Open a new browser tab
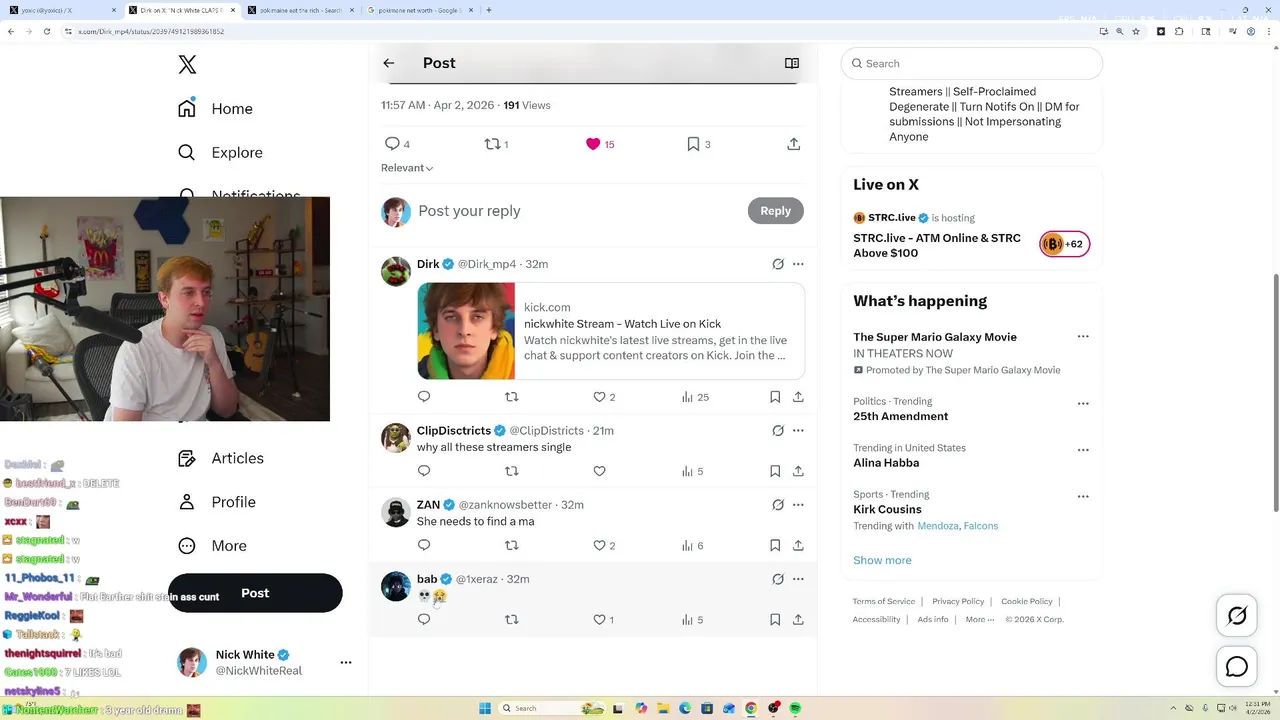This screenshot has width=1280, height=720. coord(489,10)
